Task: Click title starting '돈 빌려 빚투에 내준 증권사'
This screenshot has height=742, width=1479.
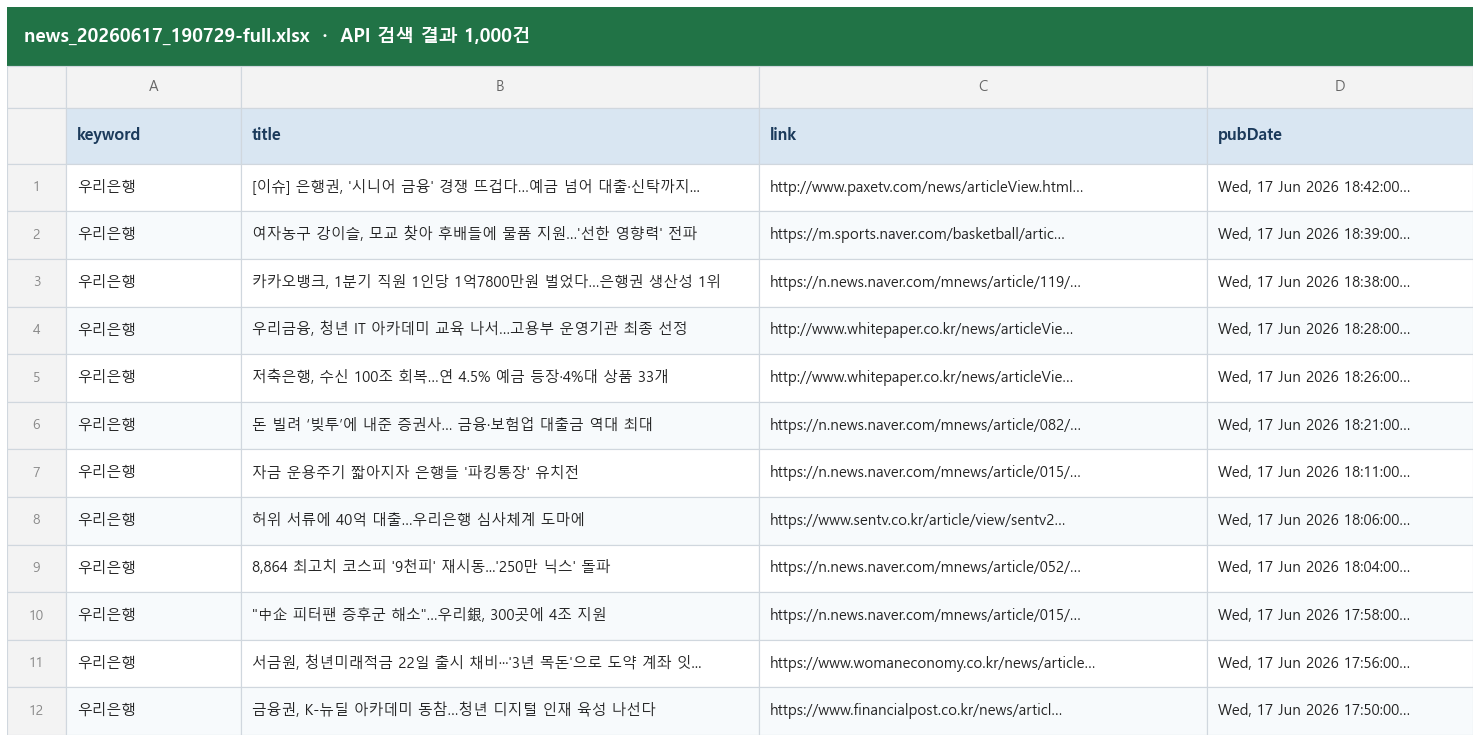Action: point(500,425)
